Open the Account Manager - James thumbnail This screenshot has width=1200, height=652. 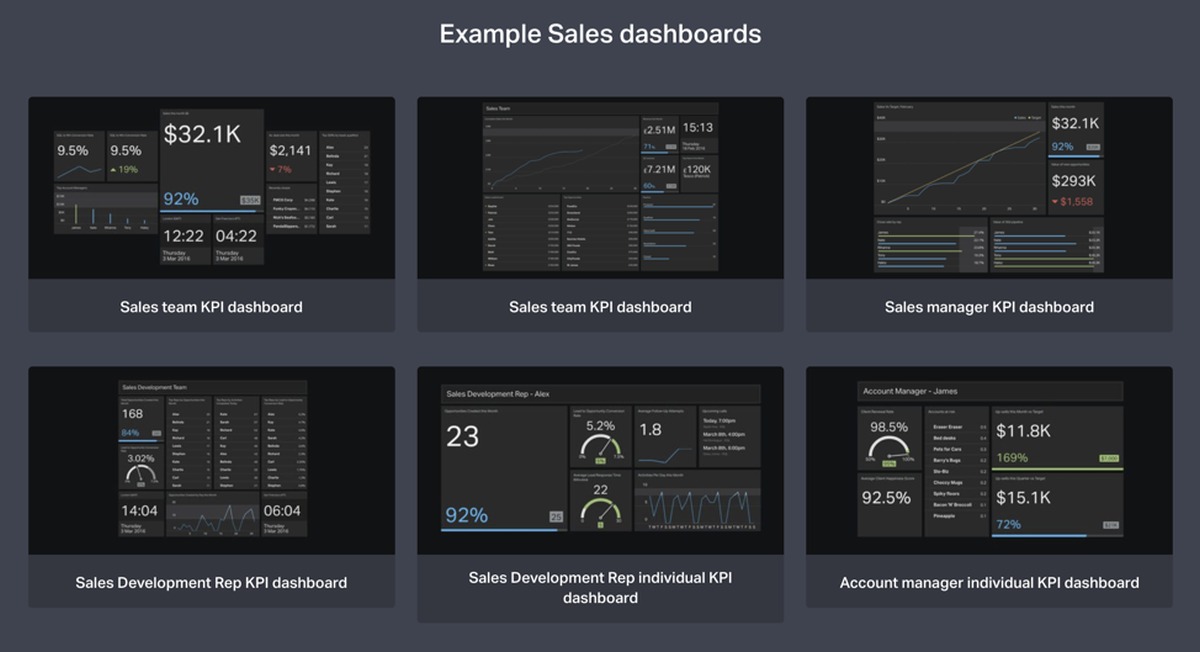989,461
